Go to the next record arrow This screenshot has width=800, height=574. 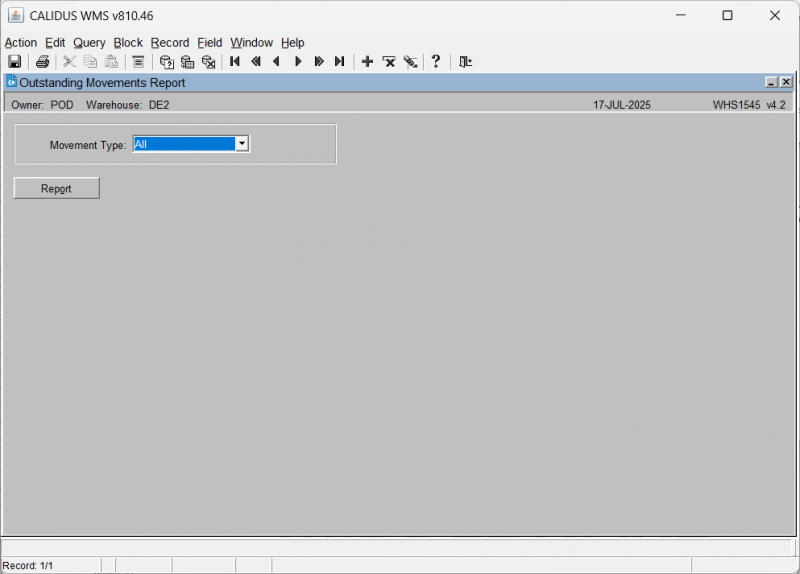(x=298, y=62)
